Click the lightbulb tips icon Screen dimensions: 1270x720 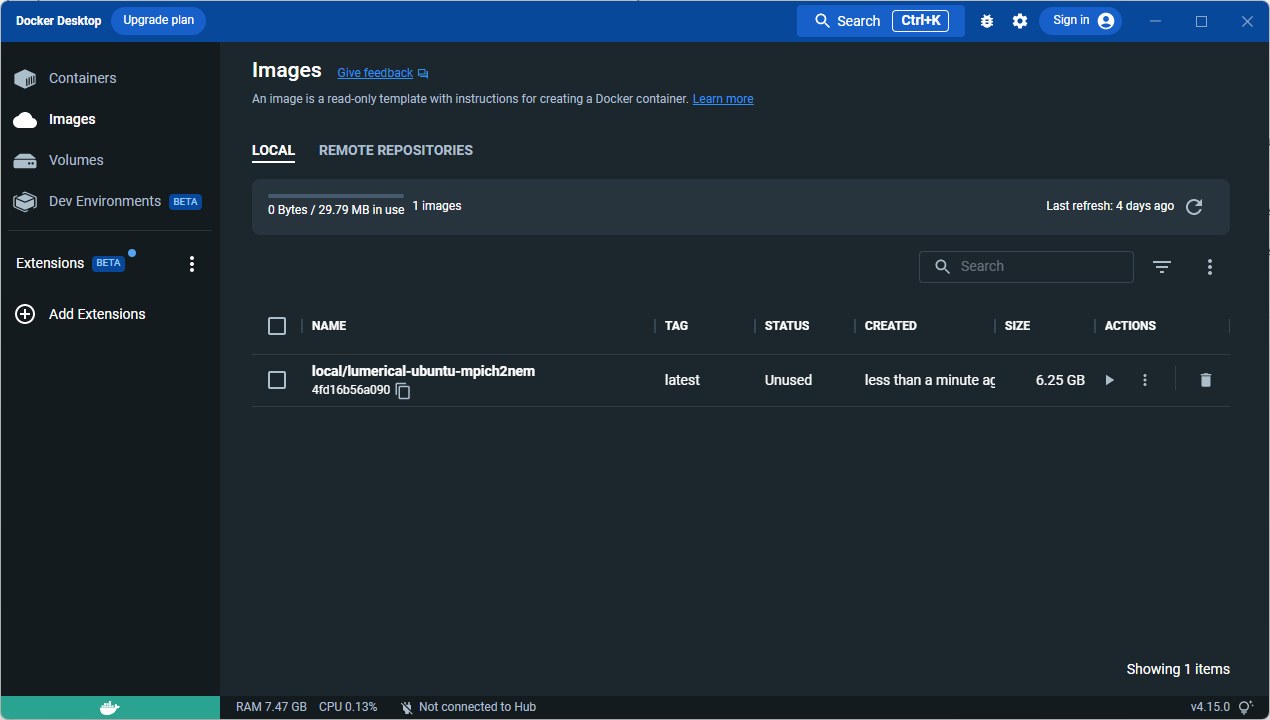click(1246, 707)
